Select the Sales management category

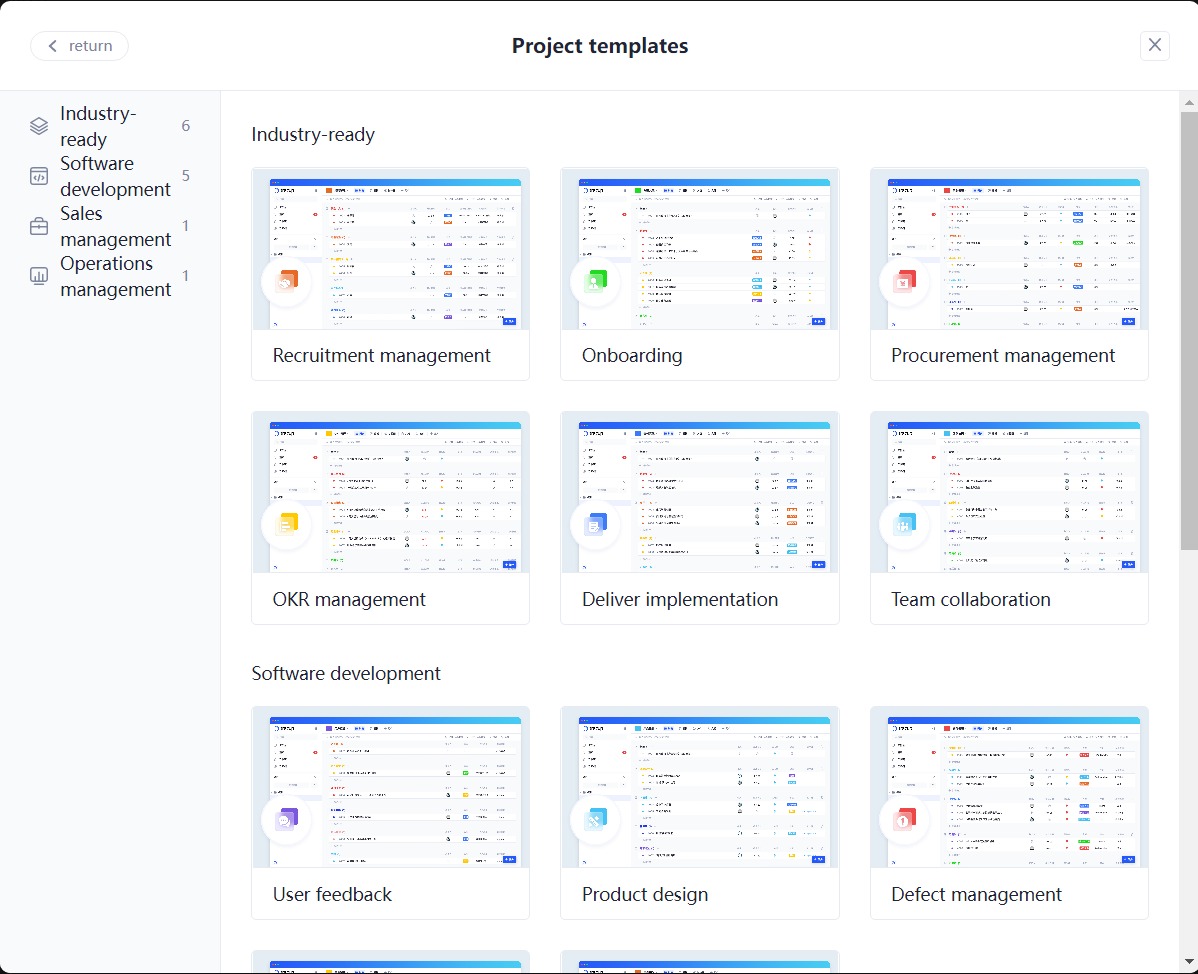click(110, 226)
